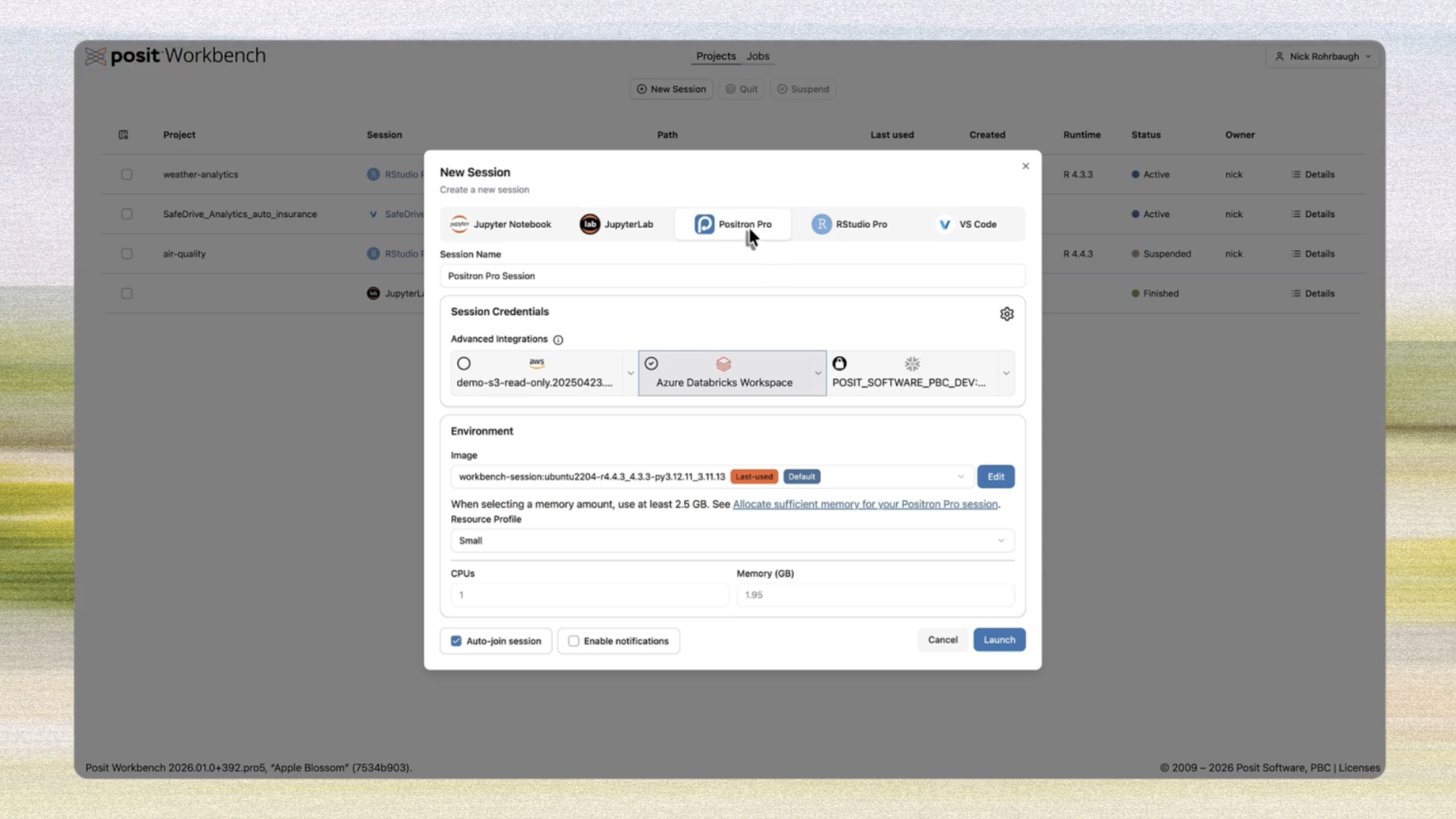The height and width of the screenshot is (819, 1456).
Task: Select the Jupyter Notebook session type
Action: coord(501,224)
